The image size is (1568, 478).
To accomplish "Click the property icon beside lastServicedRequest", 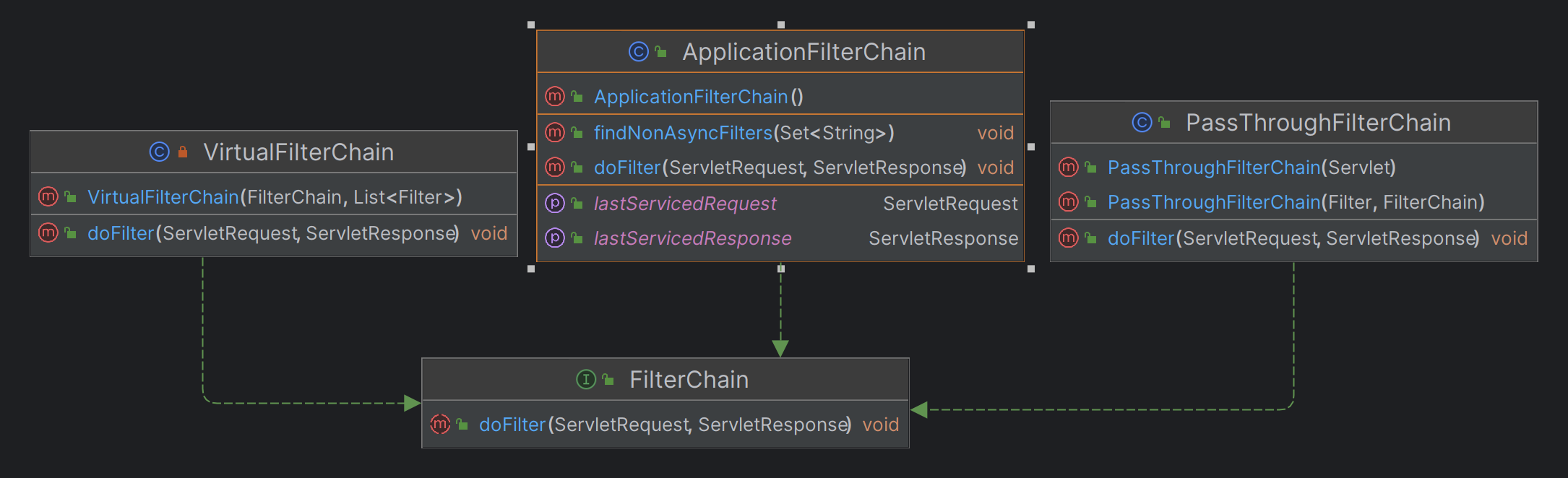I will [554, 203].
